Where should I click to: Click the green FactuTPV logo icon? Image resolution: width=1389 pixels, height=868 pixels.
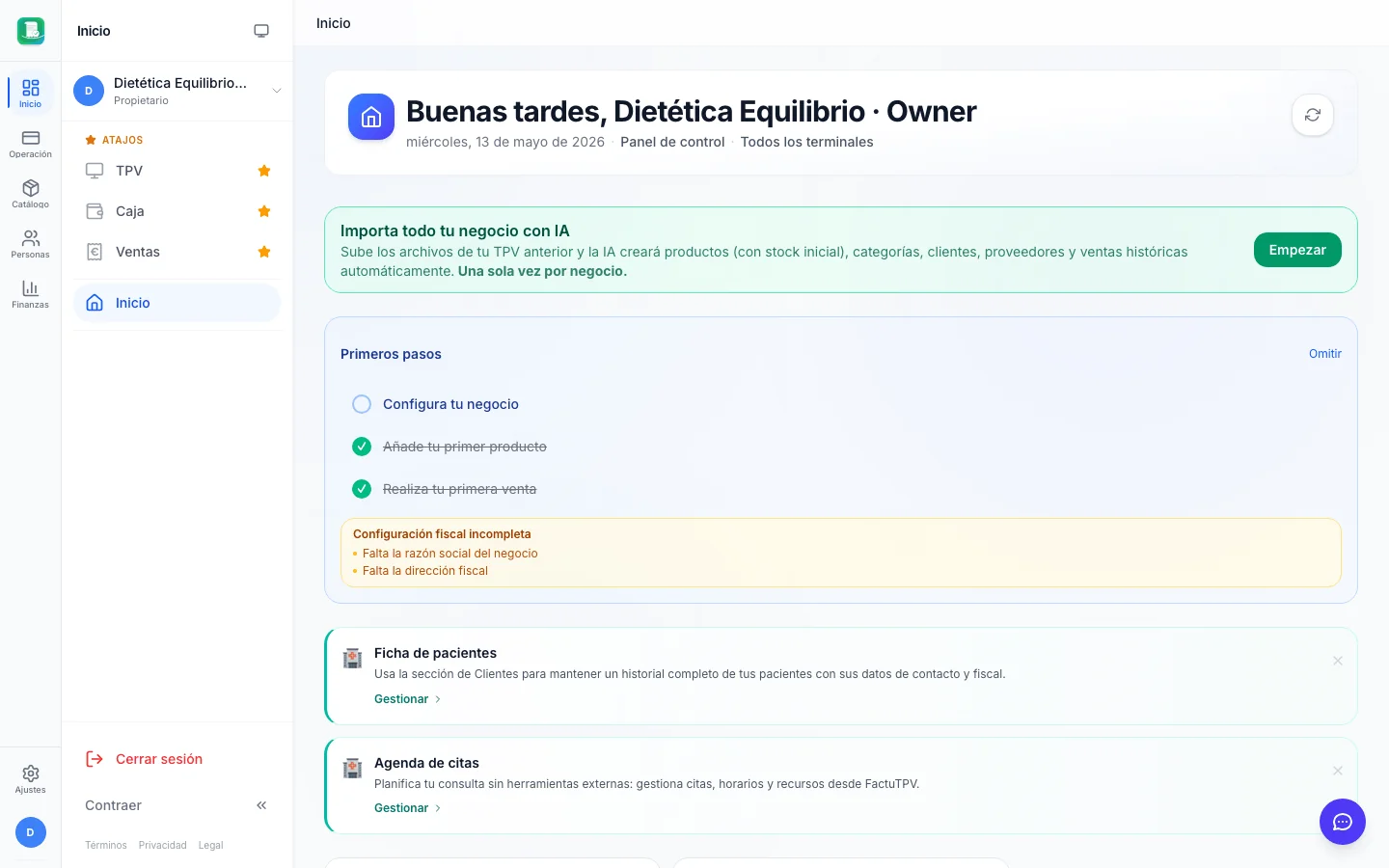tap(31, 31)
